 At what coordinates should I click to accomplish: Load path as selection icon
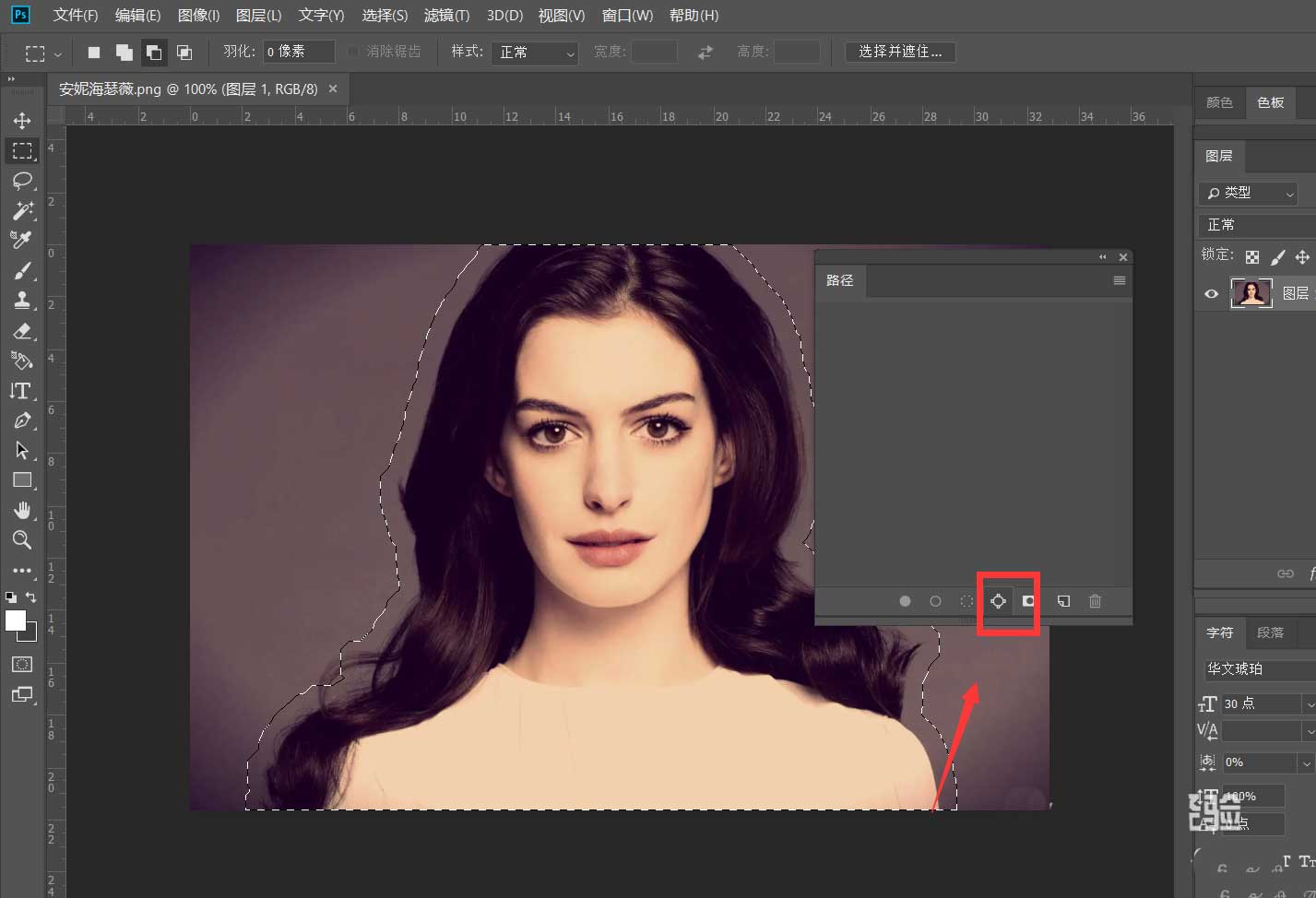(966, 601)
